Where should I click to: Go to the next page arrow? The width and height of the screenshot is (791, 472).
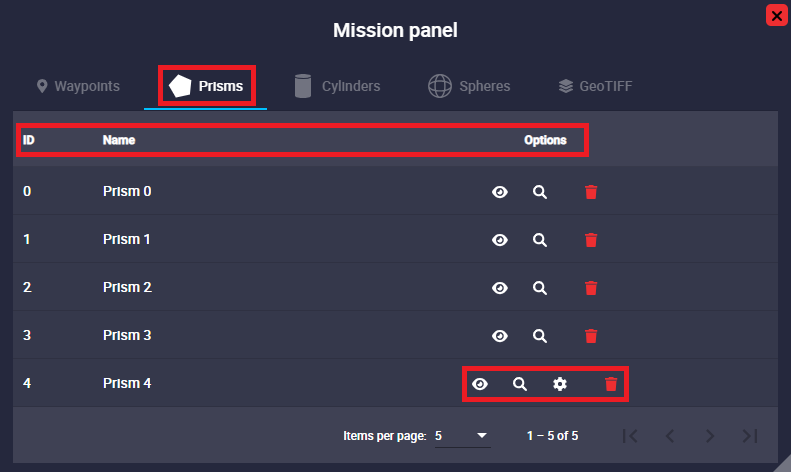click(x=709, y=436)
